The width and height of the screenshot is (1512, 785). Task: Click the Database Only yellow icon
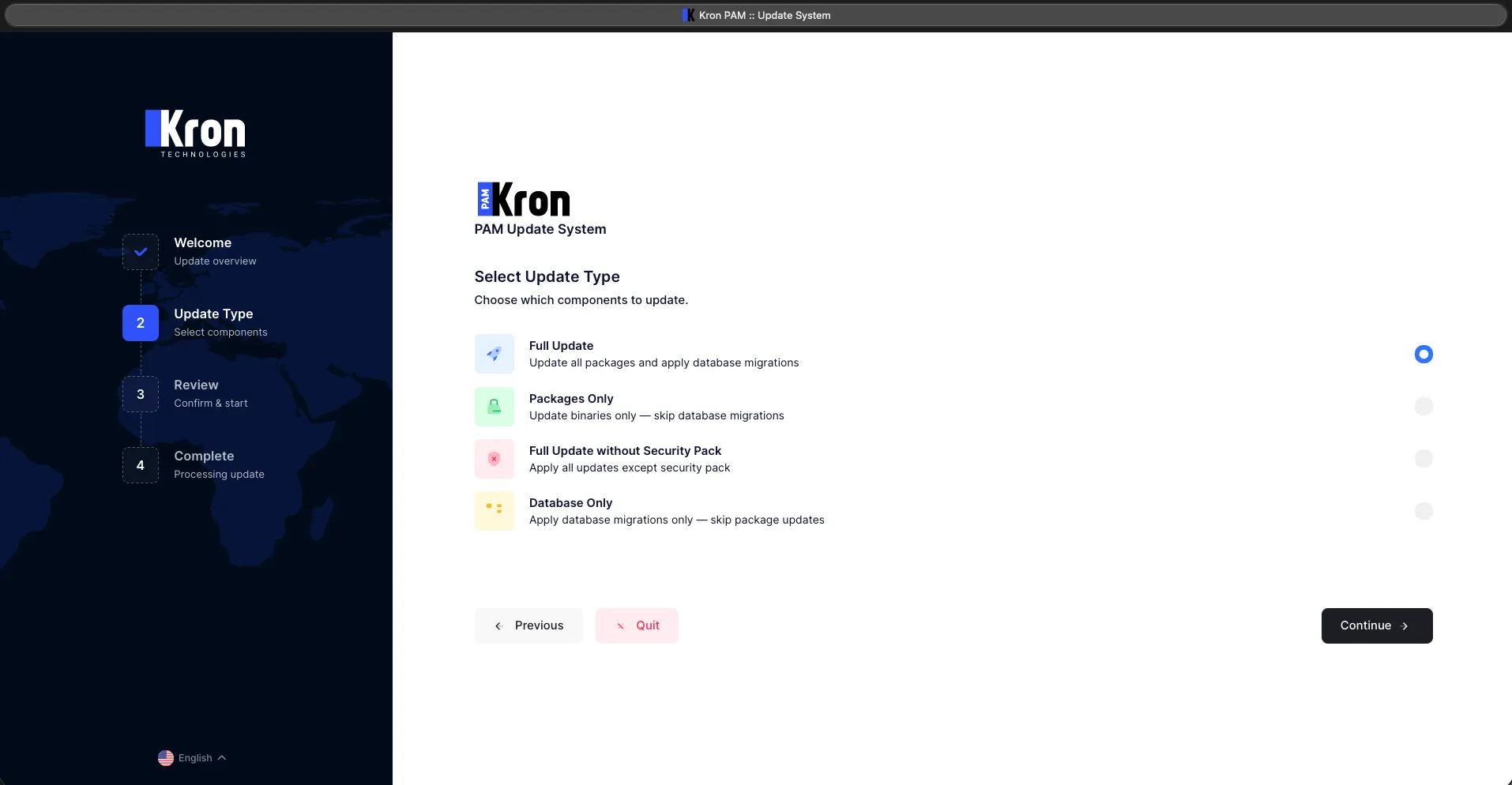(x=494, y=511)
